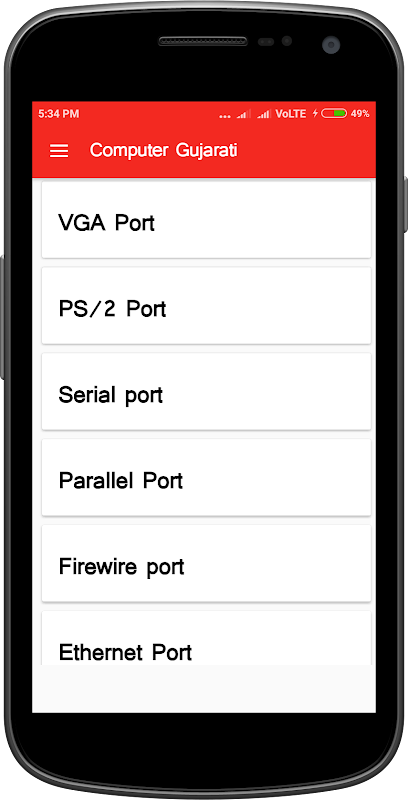Select the Parallel Port entry
Screen dimensions: 408x800
[x=206, y=477]
